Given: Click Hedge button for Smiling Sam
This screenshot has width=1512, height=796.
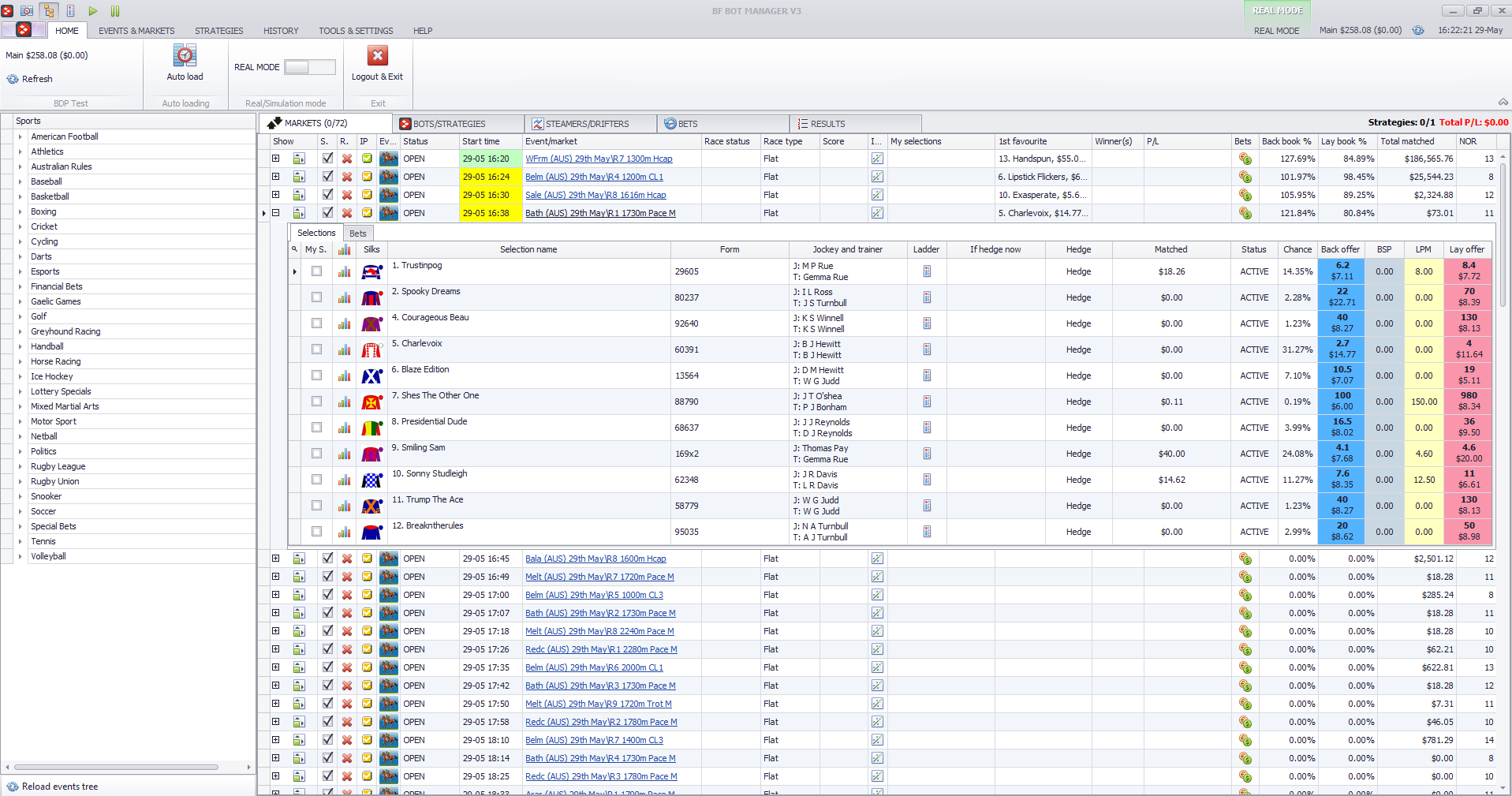Looking at the screenshot, I should coord(1078,454).
